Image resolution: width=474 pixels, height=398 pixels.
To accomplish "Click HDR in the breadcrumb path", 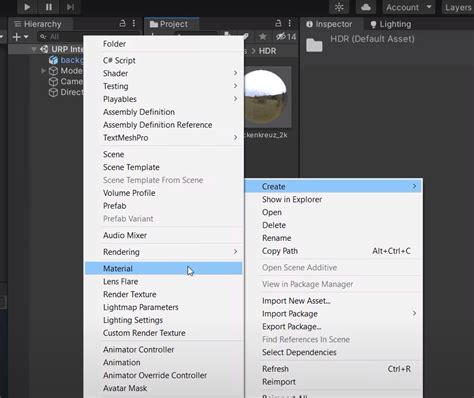I will tap(268, 51).
